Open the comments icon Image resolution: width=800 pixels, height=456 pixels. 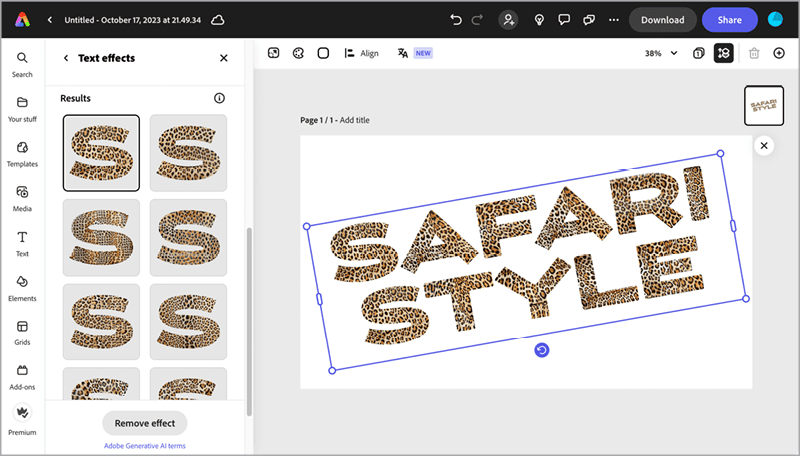click(564, 20)
